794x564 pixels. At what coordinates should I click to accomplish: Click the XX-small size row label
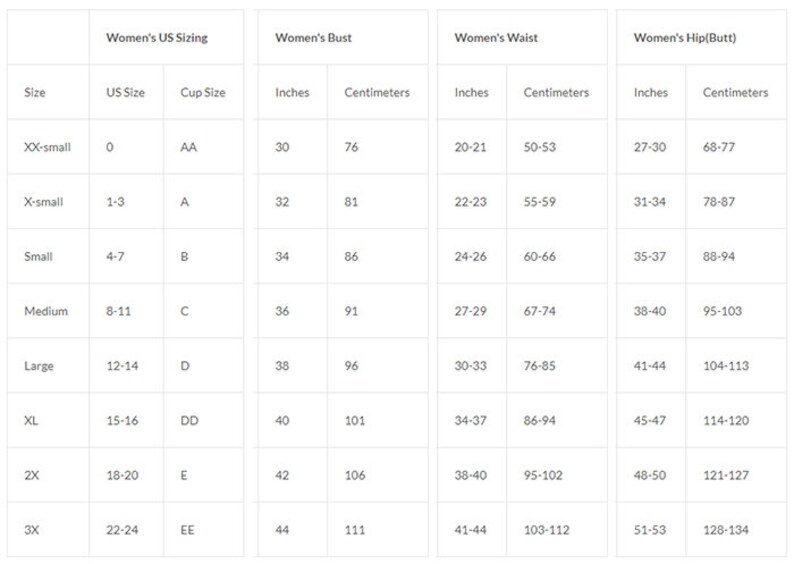[47, 147]
